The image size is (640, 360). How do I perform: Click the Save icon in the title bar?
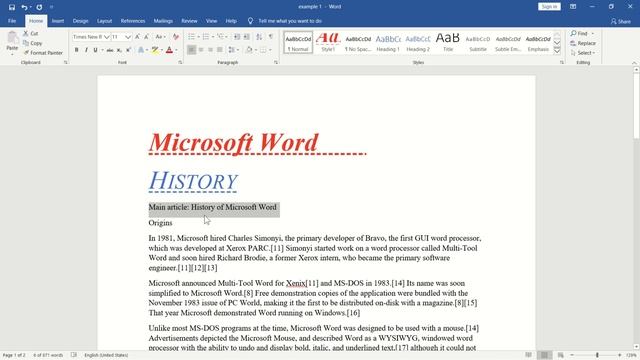point(12,7)
